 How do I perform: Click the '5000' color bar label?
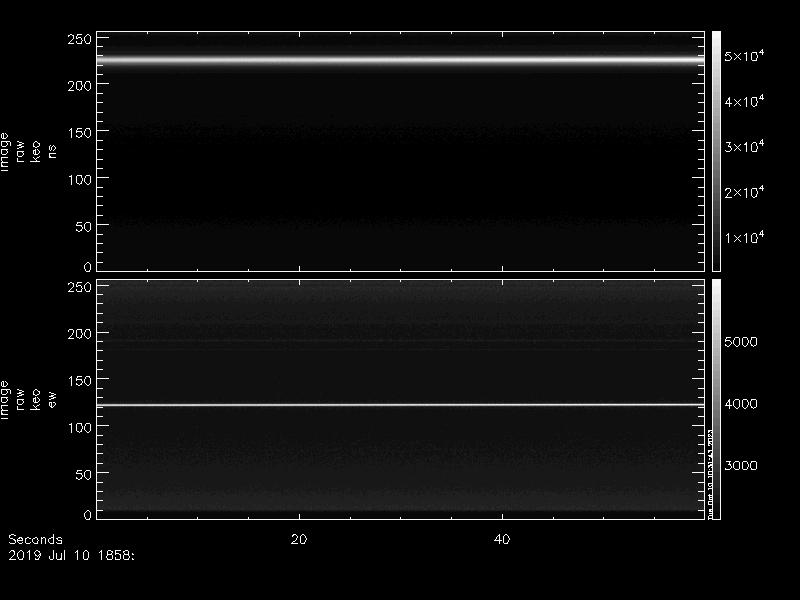(741, 342)
